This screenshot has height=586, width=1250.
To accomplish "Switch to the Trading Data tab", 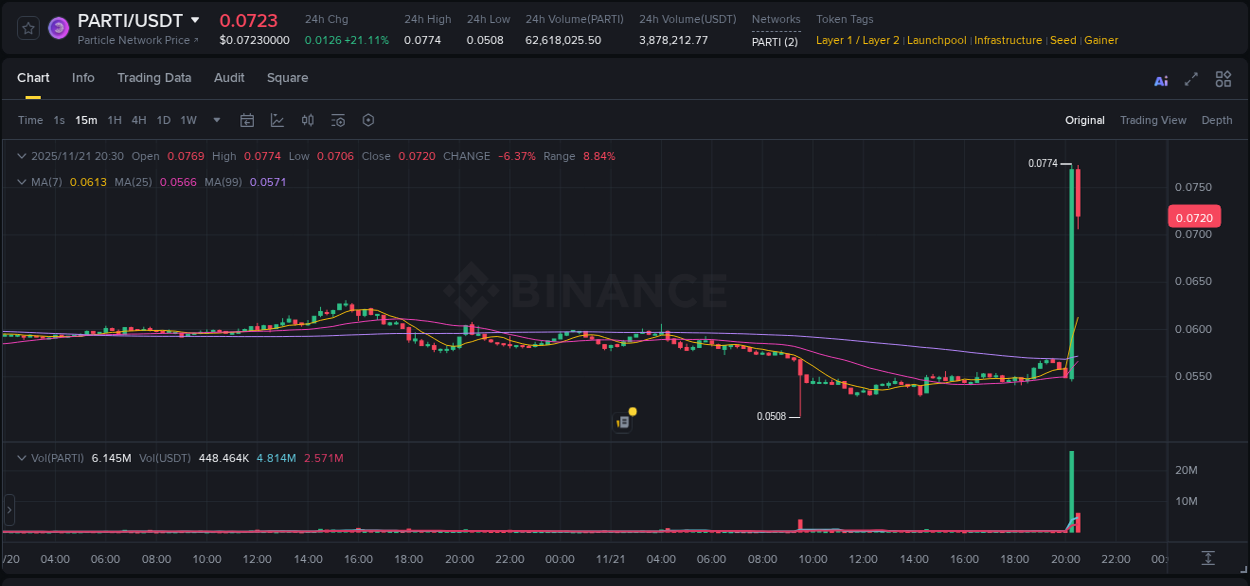I will (154, 78).
